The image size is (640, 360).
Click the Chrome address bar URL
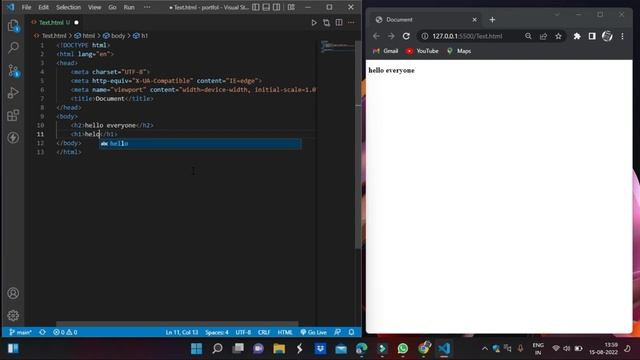tap(467, 36)
